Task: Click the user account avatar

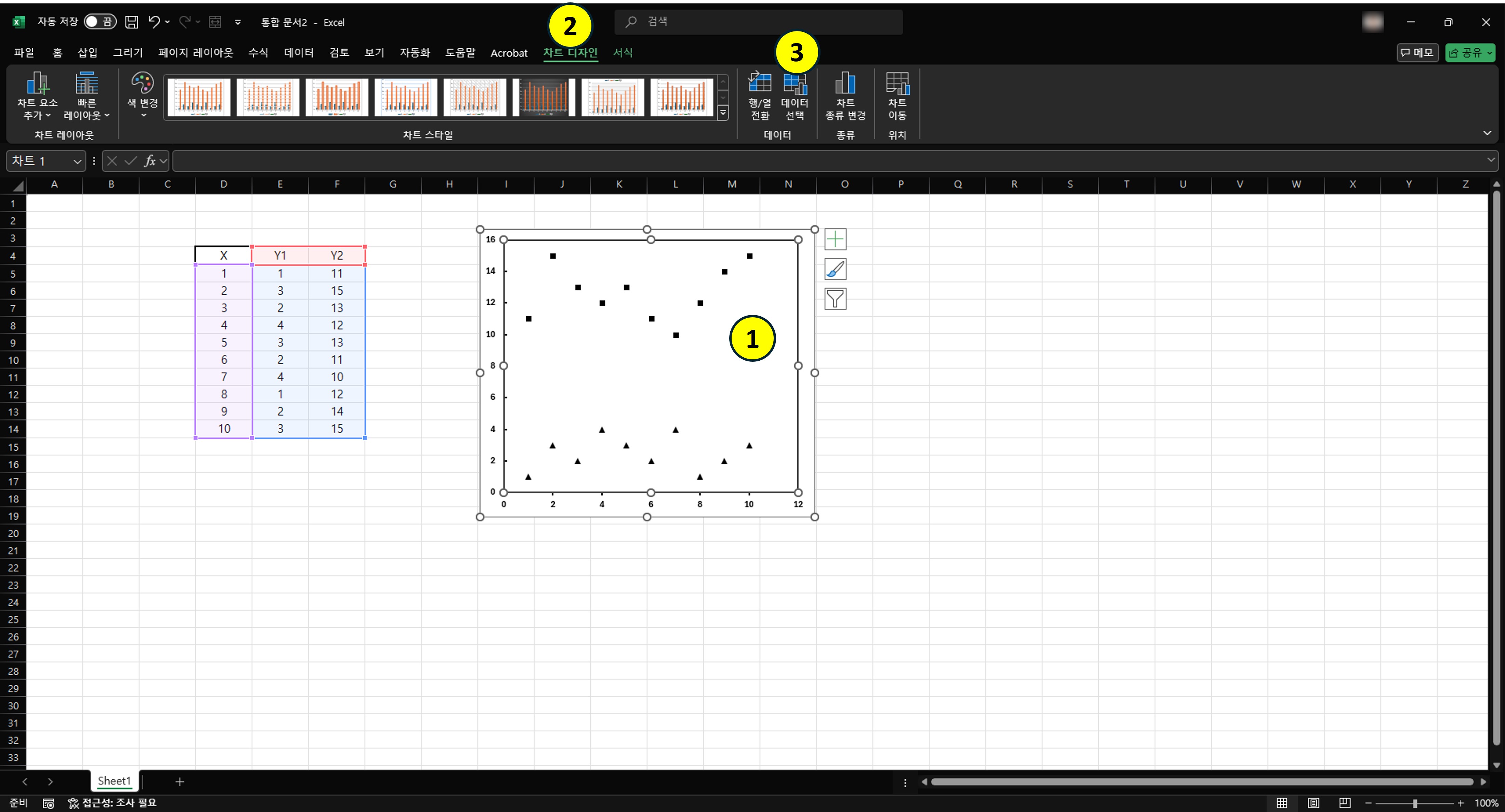Action: (x=1372, y=22)
